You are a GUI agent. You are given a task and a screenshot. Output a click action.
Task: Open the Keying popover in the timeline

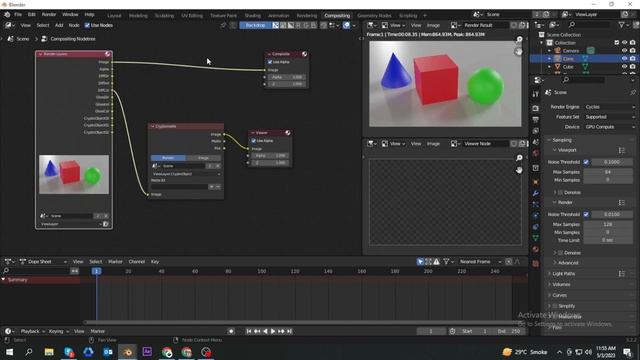pos(58,331)
